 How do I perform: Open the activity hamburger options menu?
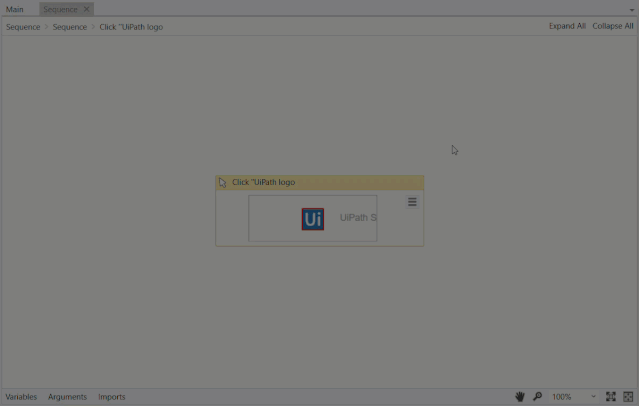tap(412, 202)
